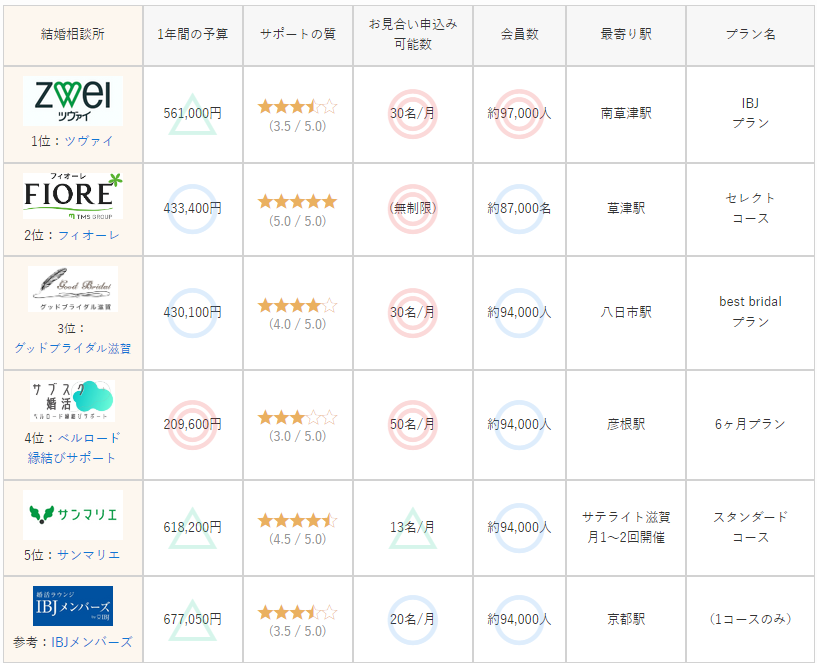Image resolution: width=817 pixels, height=663 pixels.
Task: Click the サブスク婚活 logo image
Action: [x=72, y=400]
